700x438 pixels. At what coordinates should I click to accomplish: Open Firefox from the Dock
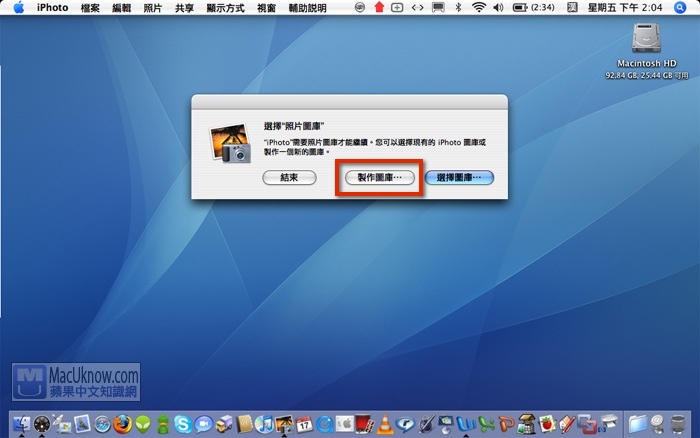point(122,424)
